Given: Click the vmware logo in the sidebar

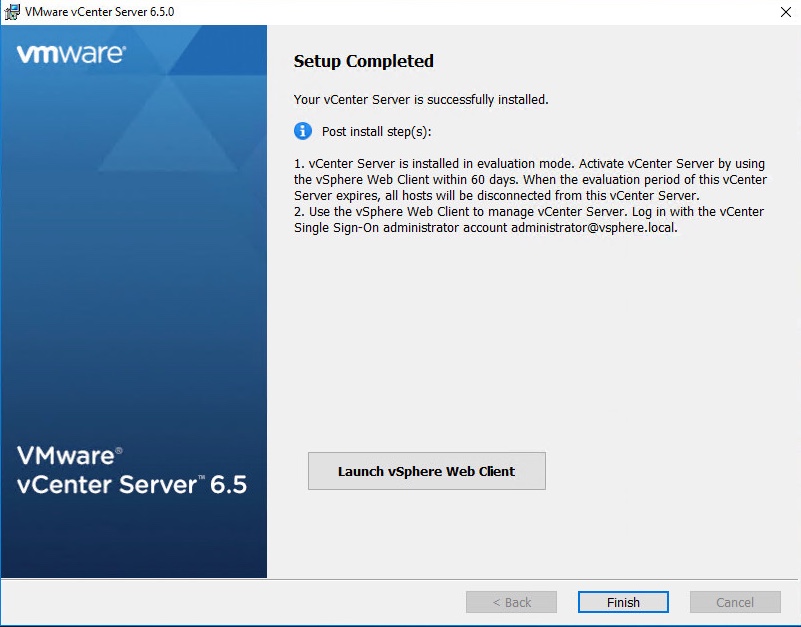Looking at the screenshot, I should 71,54.
